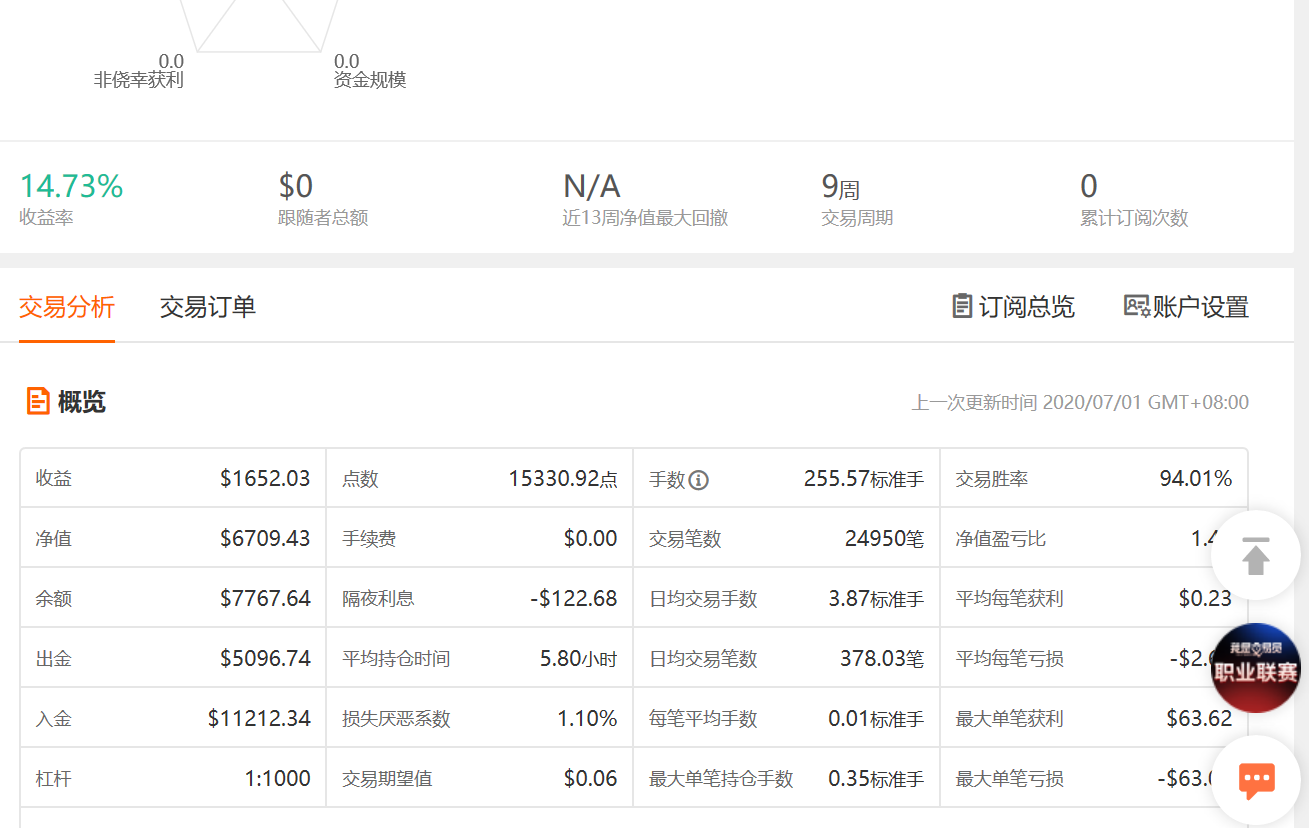This screenshot has height=828, width=1309.
Task: Open the 职业联赛 round badge
Action: tap(1256, 668)
